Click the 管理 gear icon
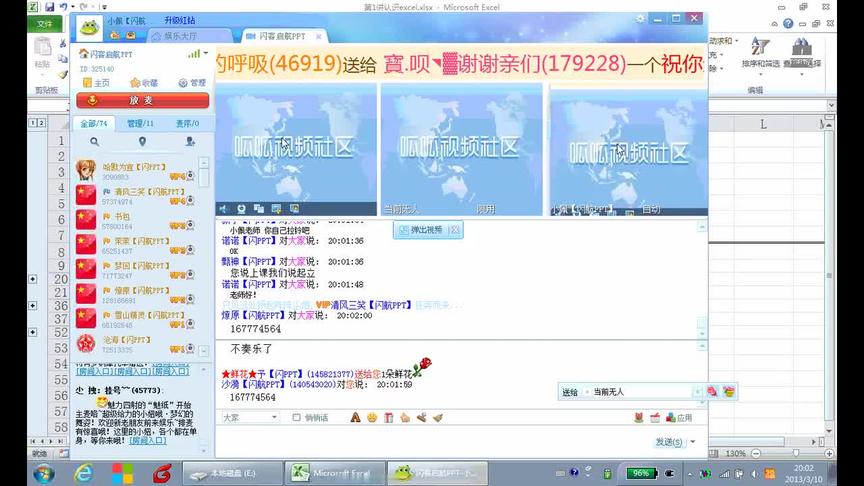 tap(183, 83)
